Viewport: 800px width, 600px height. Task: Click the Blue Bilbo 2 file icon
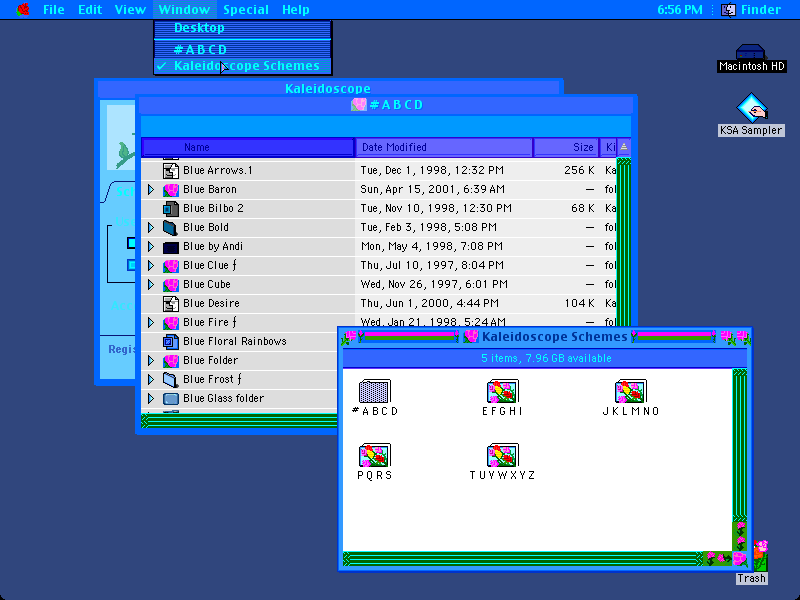171,209
